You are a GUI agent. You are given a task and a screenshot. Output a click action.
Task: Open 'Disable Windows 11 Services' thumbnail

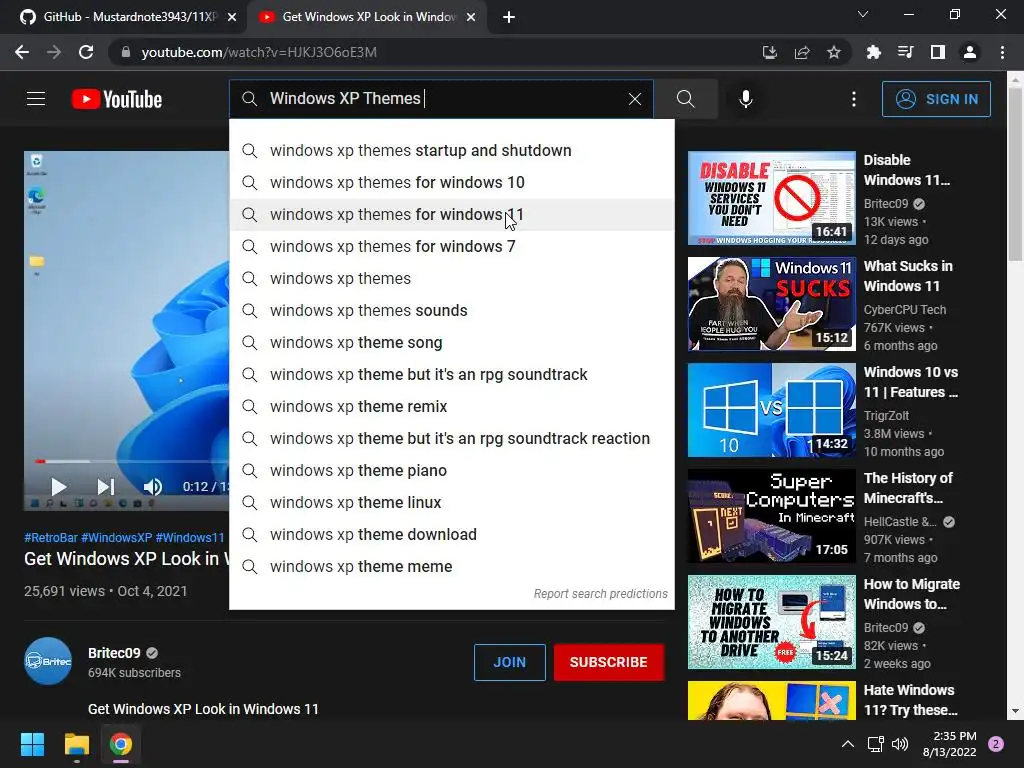[771, 198]
